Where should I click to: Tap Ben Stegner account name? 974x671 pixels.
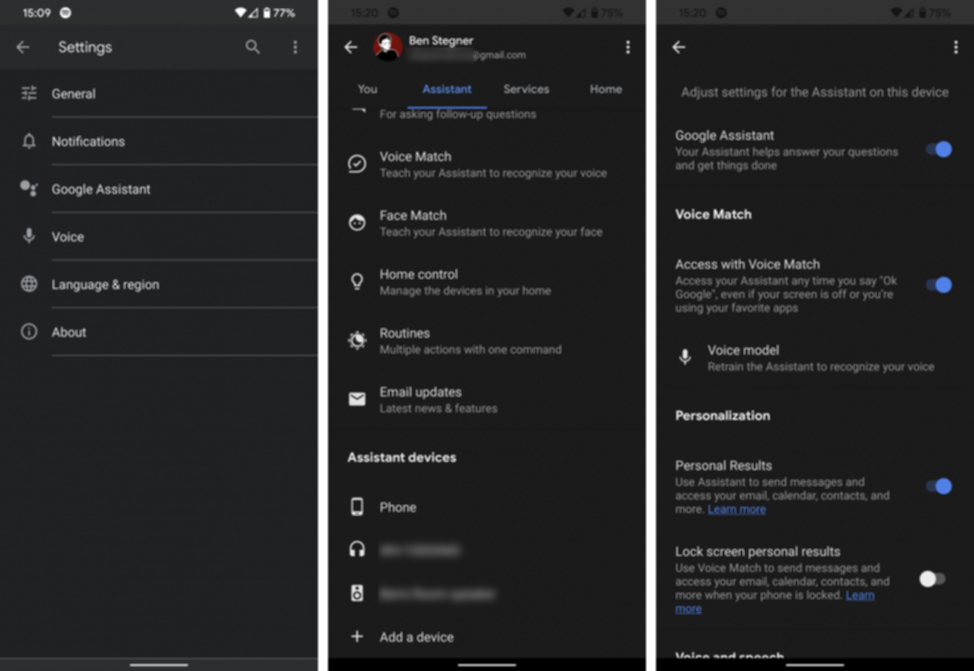point(440,40)
